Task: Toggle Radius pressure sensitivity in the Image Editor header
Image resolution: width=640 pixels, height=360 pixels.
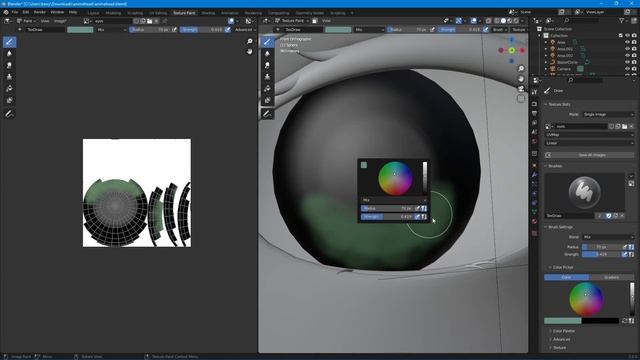Action: (x=174, y=29)
